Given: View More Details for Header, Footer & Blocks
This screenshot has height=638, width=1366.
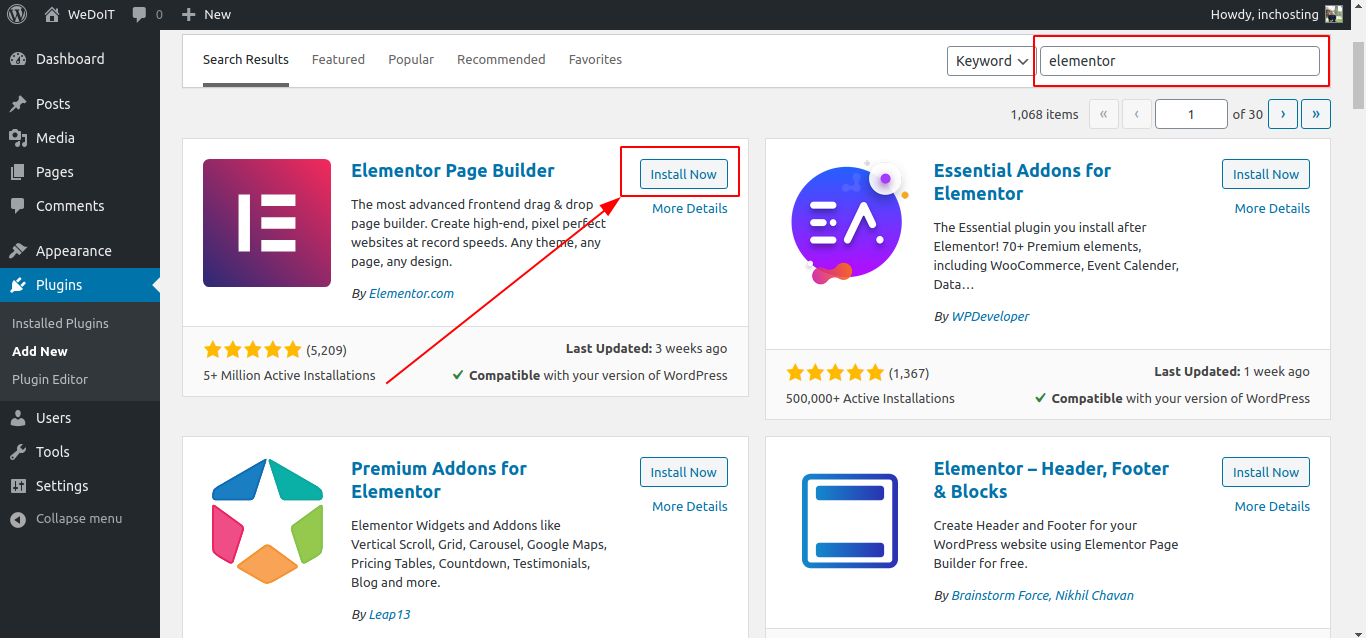Looking at the screenshot, I should click(x=1272, y=506).
